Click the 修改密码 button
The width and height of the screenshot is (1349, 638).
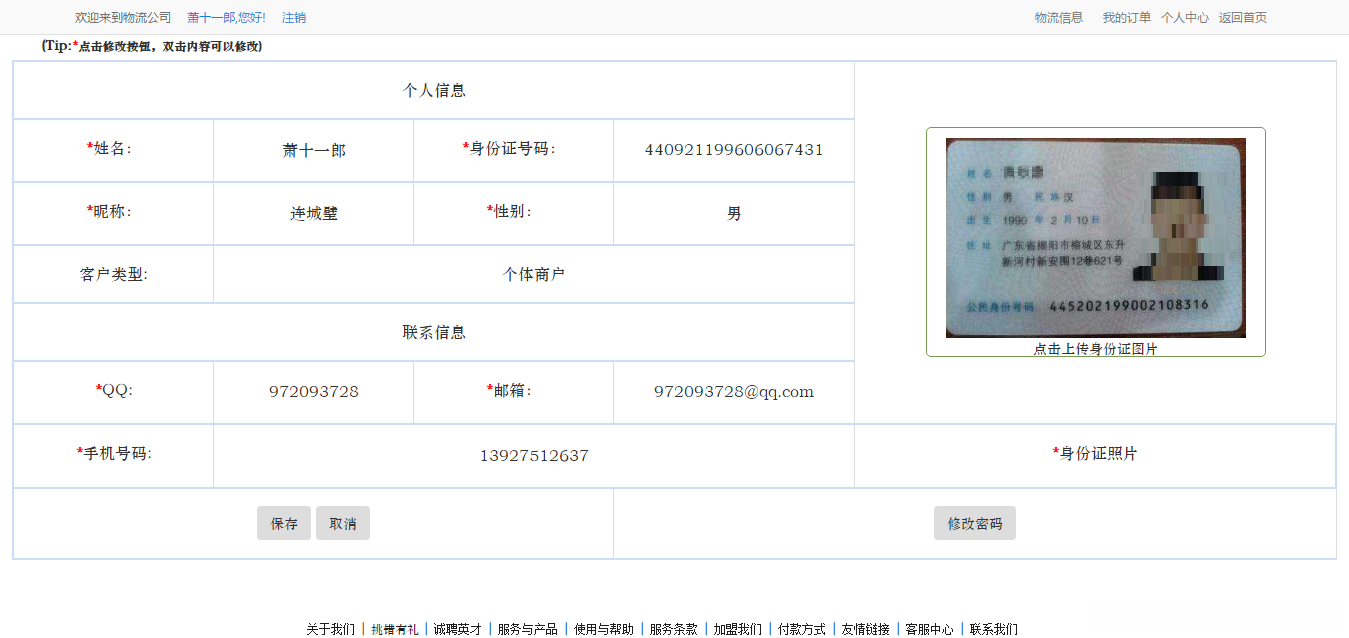pos(975,523)
